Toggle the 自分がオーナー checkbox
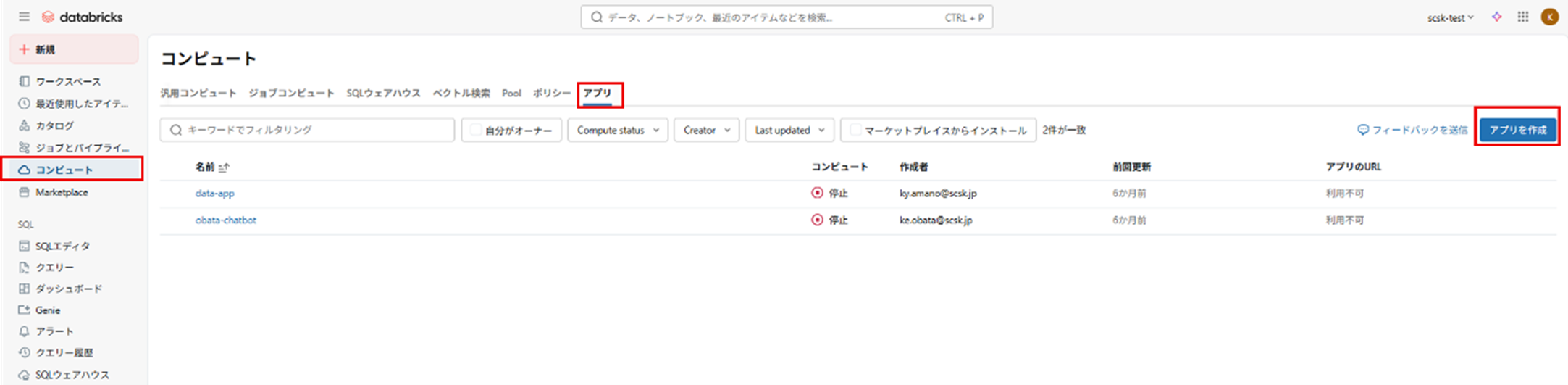The image size is (1568, 385). (476, 131)
